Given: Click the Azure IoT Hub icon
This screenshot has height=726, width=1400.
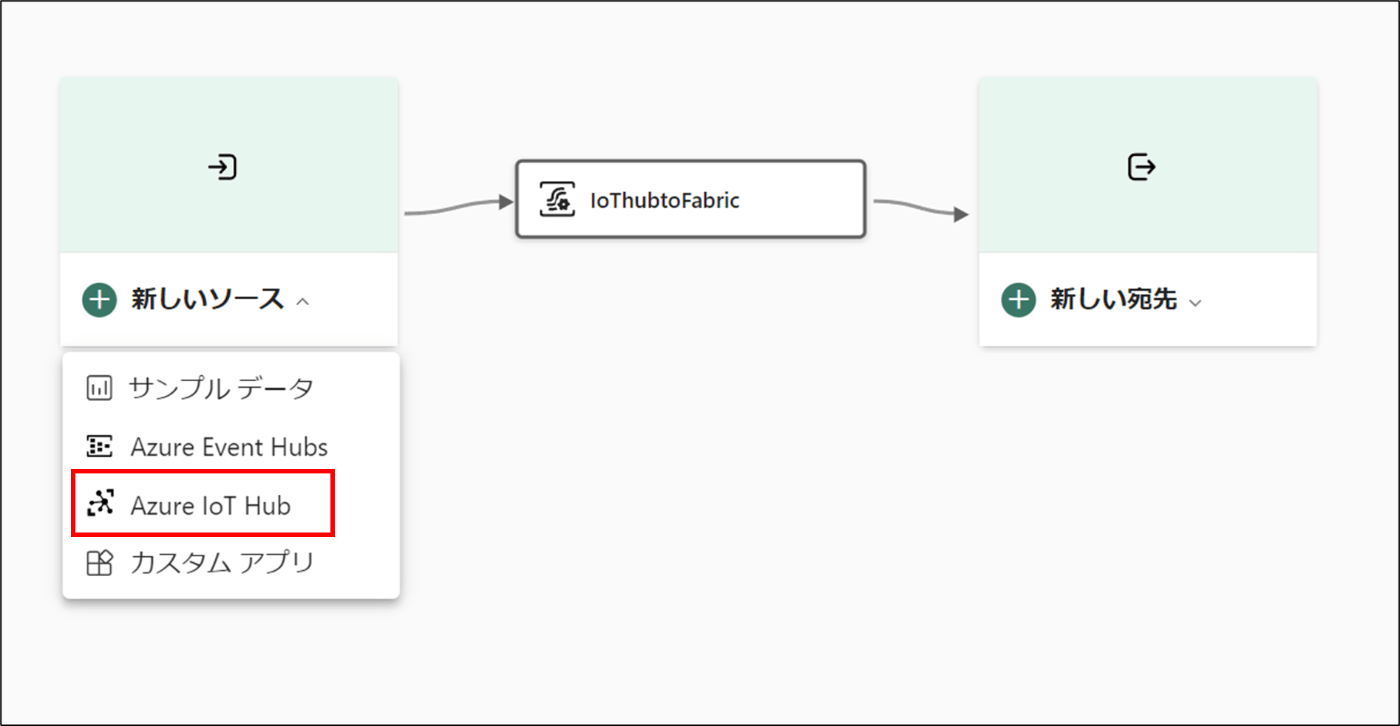Looking at the screenshot, I should [x=100, y=504].
